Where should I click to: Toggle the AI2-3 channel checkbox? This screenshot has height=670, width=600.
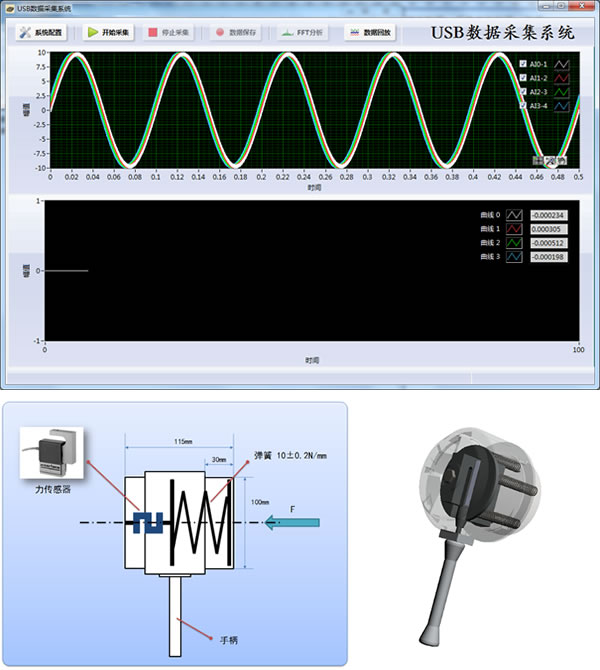pos(523,91)
